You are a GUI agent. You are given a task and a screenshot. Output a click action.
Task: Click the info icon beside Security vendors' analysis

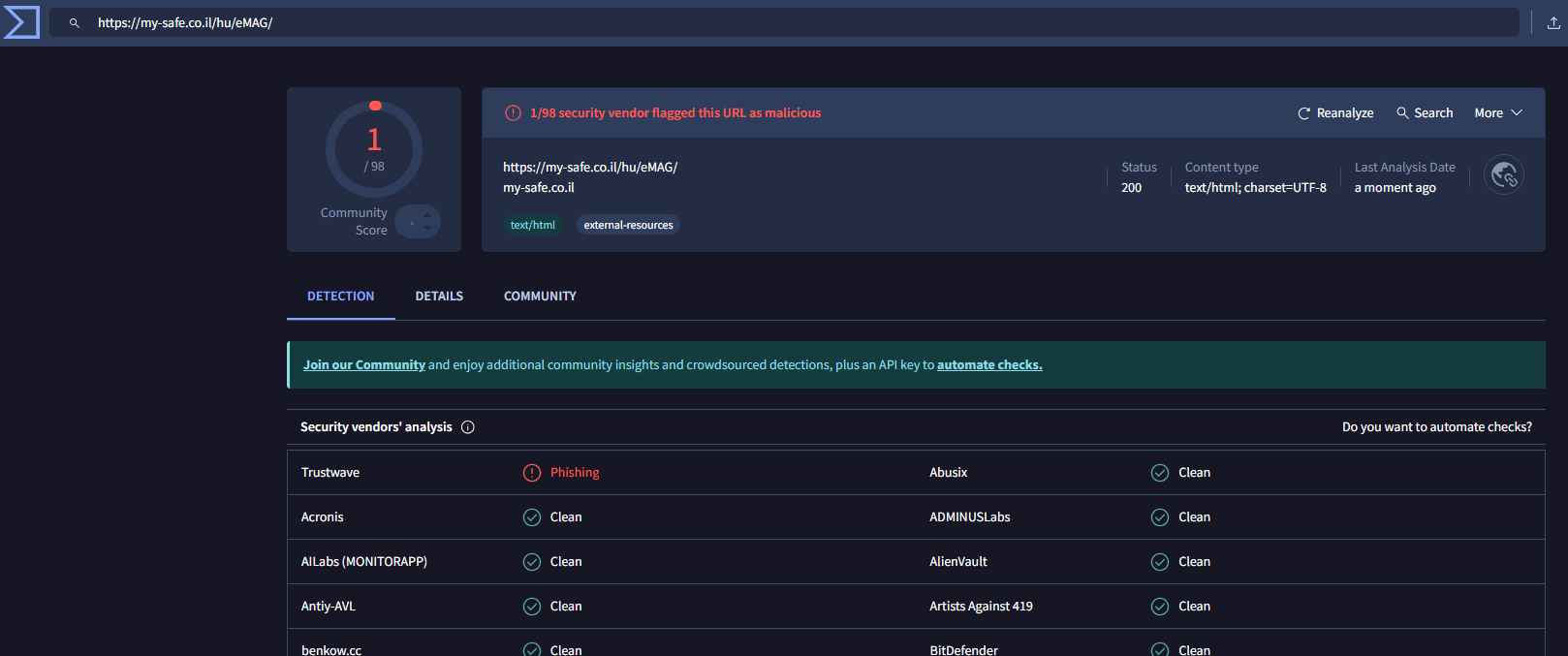tap(468, 427)
